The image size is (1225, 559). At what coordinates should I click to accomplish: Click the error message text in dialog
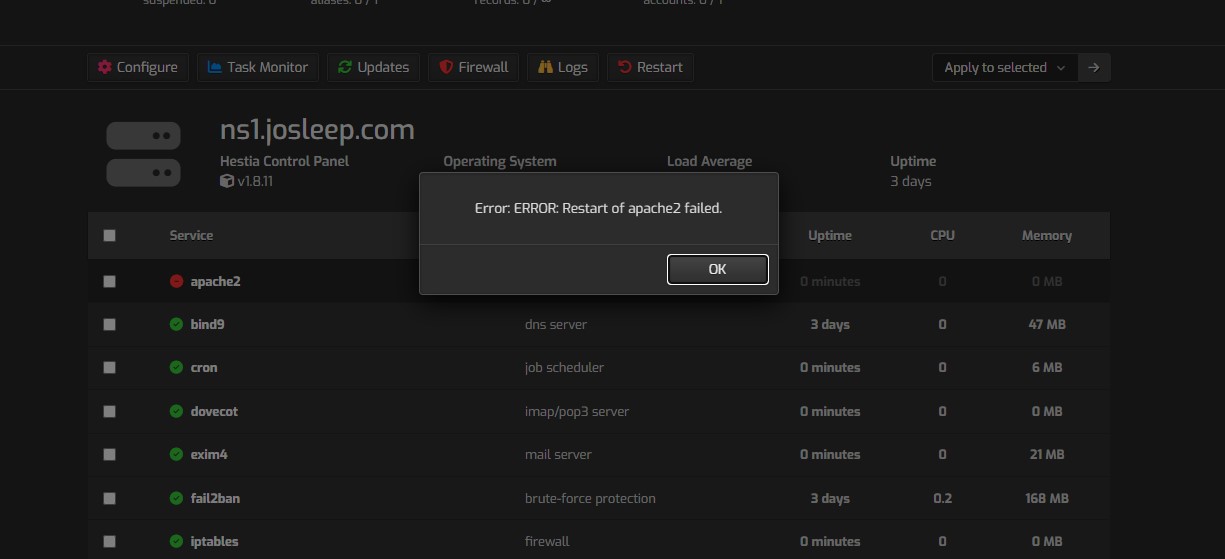click(x=598, y=208)
